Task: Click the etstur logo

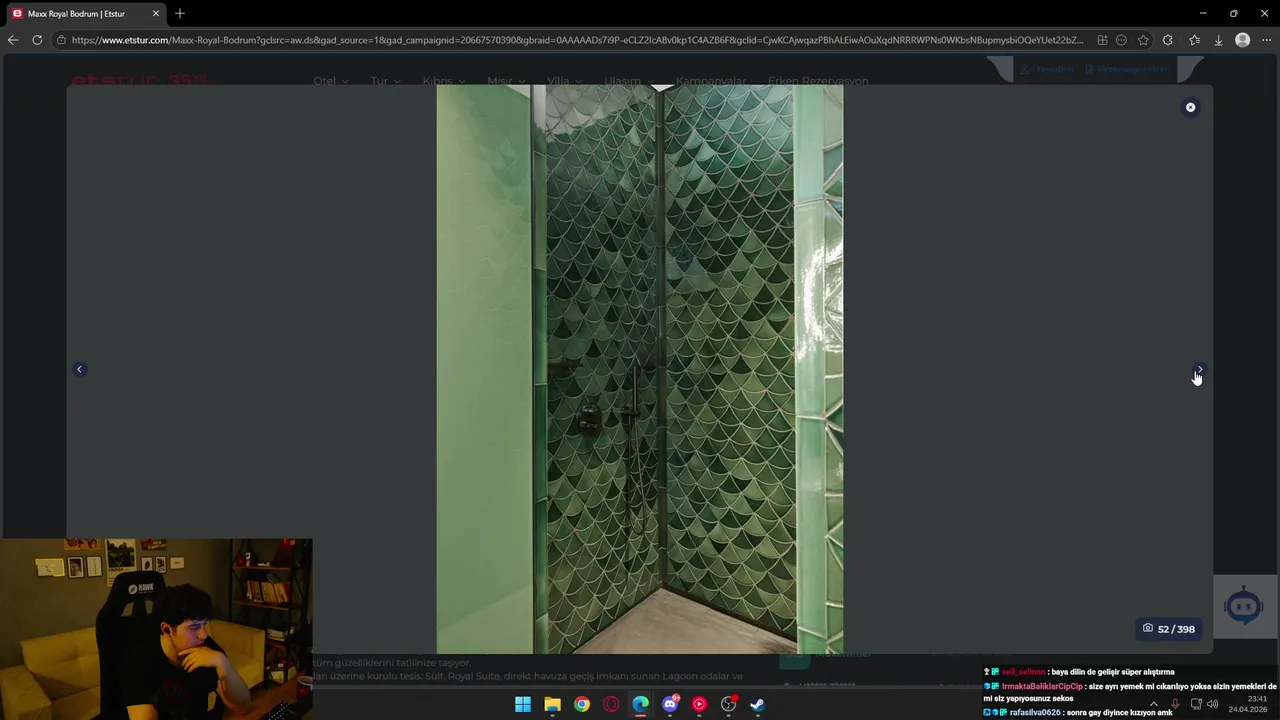Action: (x=139, y=79)
